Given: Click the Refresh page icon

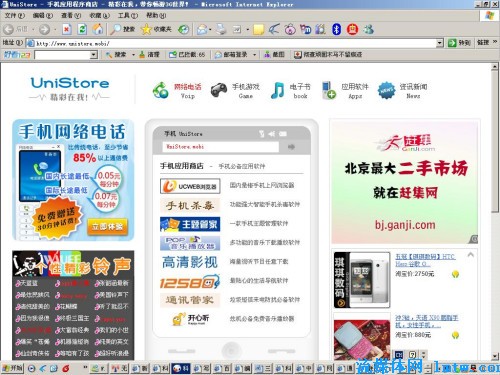Looking at the screenshot, I should (82, 30).
